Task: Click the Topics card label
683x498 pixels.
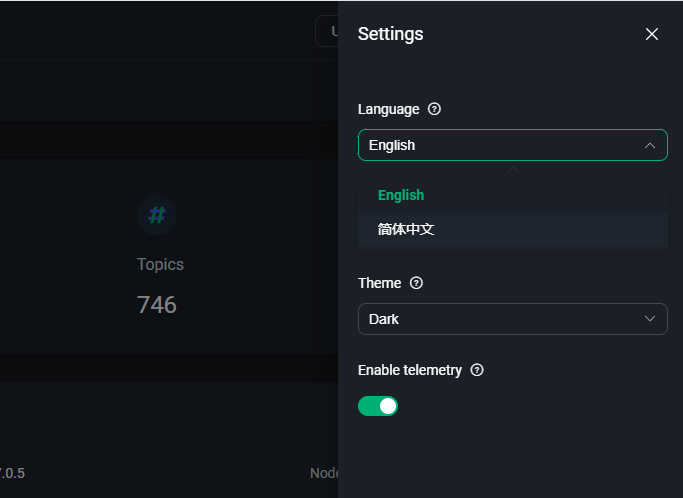Action: point(160,264)
